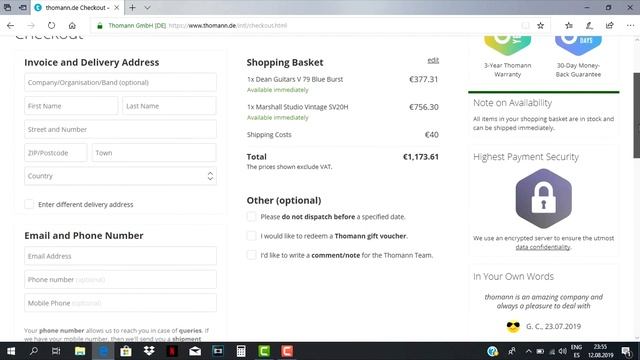Focus the Email Address field
Screen dimensions: 640x360
[120, 256]
